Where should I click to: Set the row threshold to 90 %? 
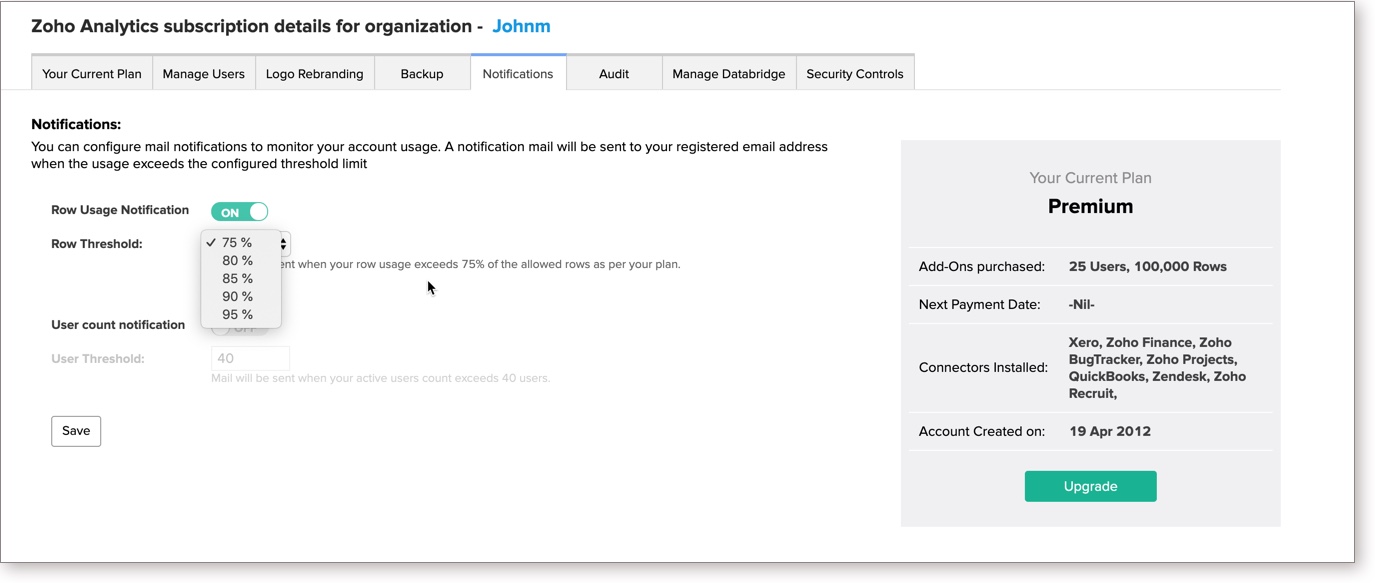pos(237,297)
